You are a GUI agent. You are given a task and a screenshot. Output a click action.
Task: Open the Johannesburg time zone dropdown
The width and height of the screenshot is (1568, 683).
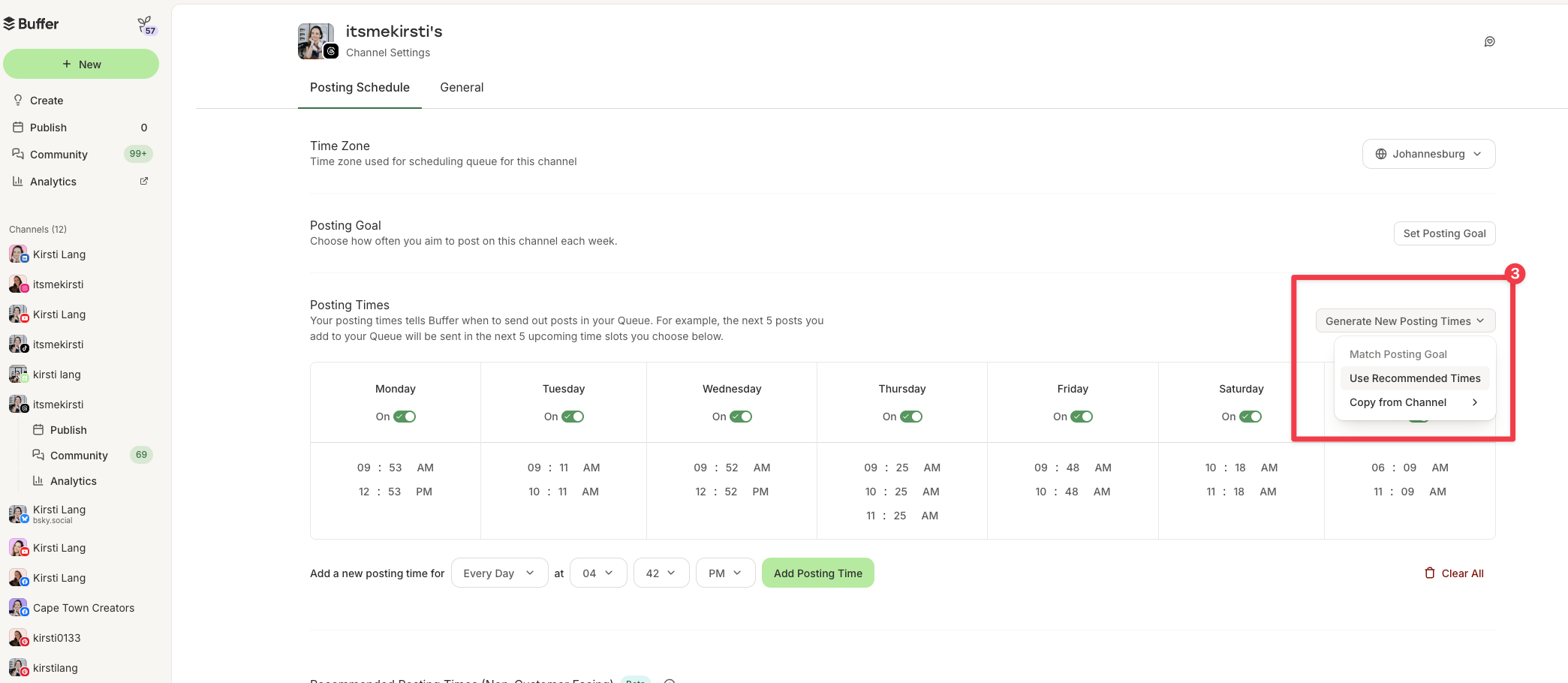click(x=1428, y=154)
